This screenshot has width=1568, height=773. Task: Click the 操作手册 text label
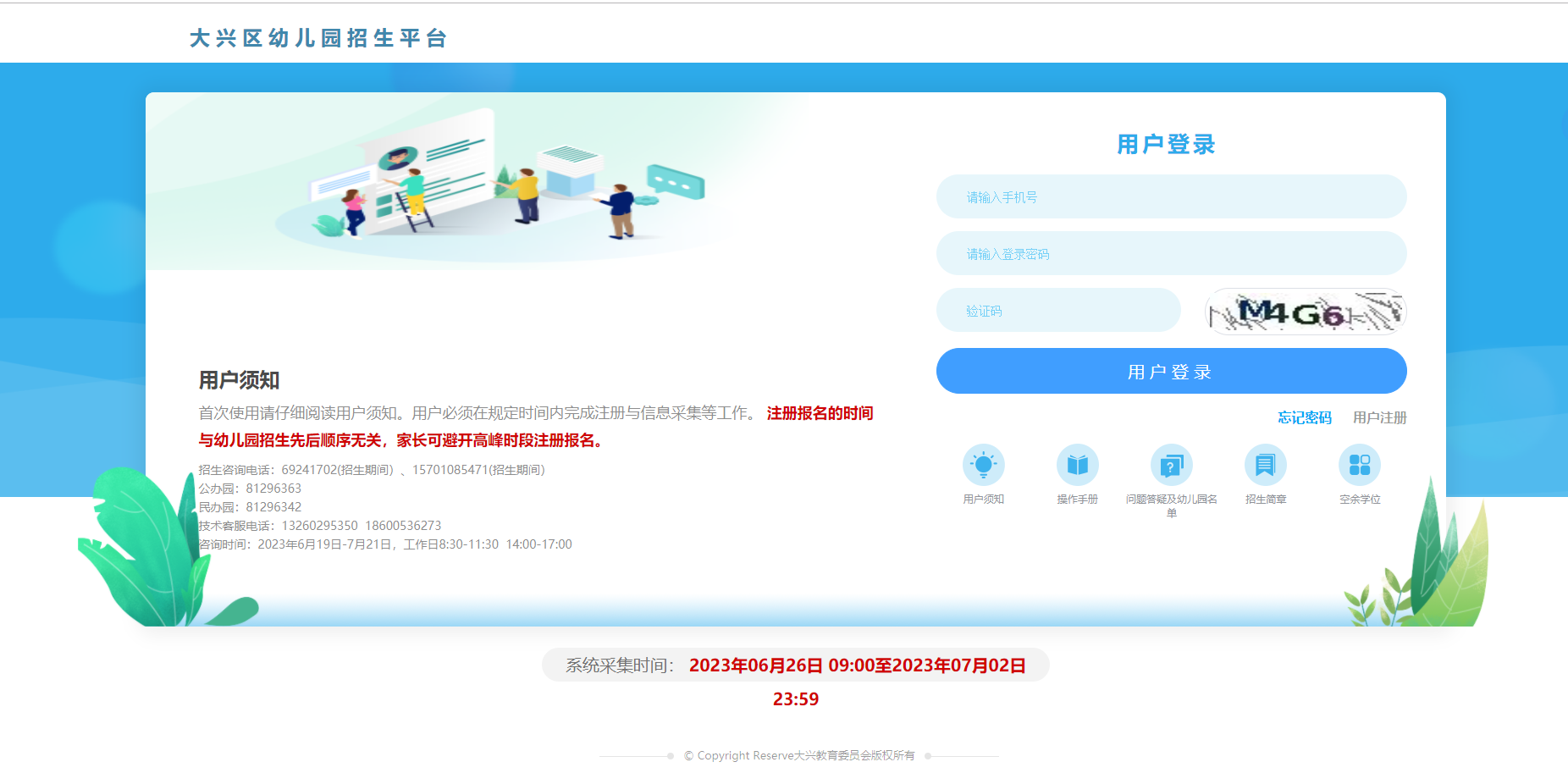1077,500
